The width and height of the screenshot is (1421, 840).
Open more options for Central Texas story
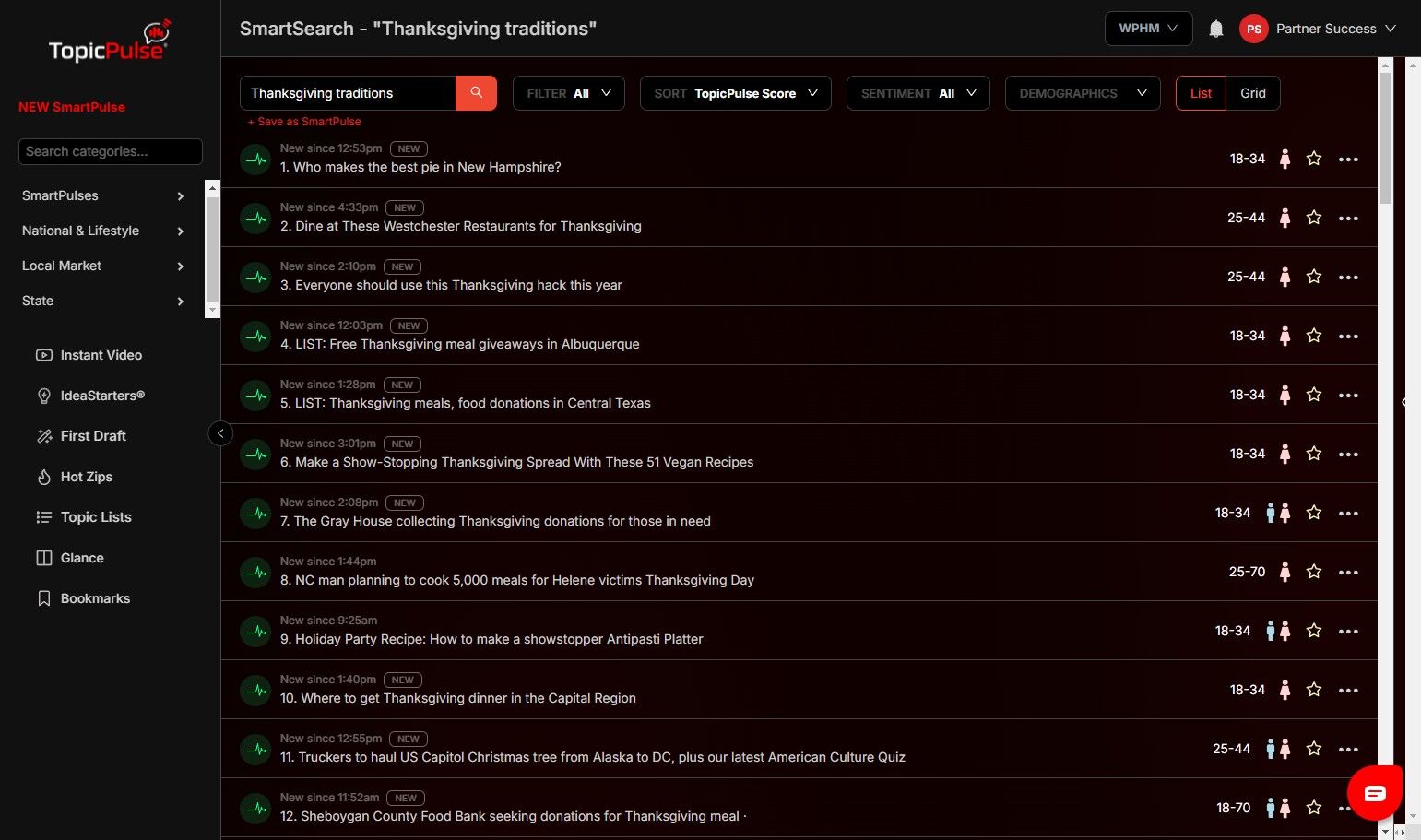[x=1348, y=396]
